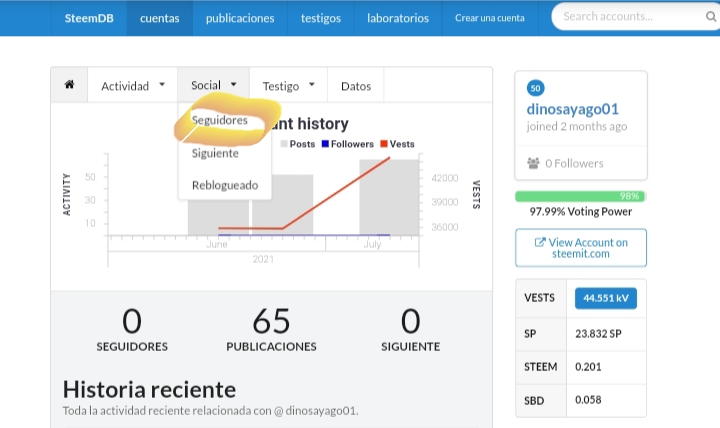Go to cuentas in top navigation
The image size is (720, 428).
point(160,18)
